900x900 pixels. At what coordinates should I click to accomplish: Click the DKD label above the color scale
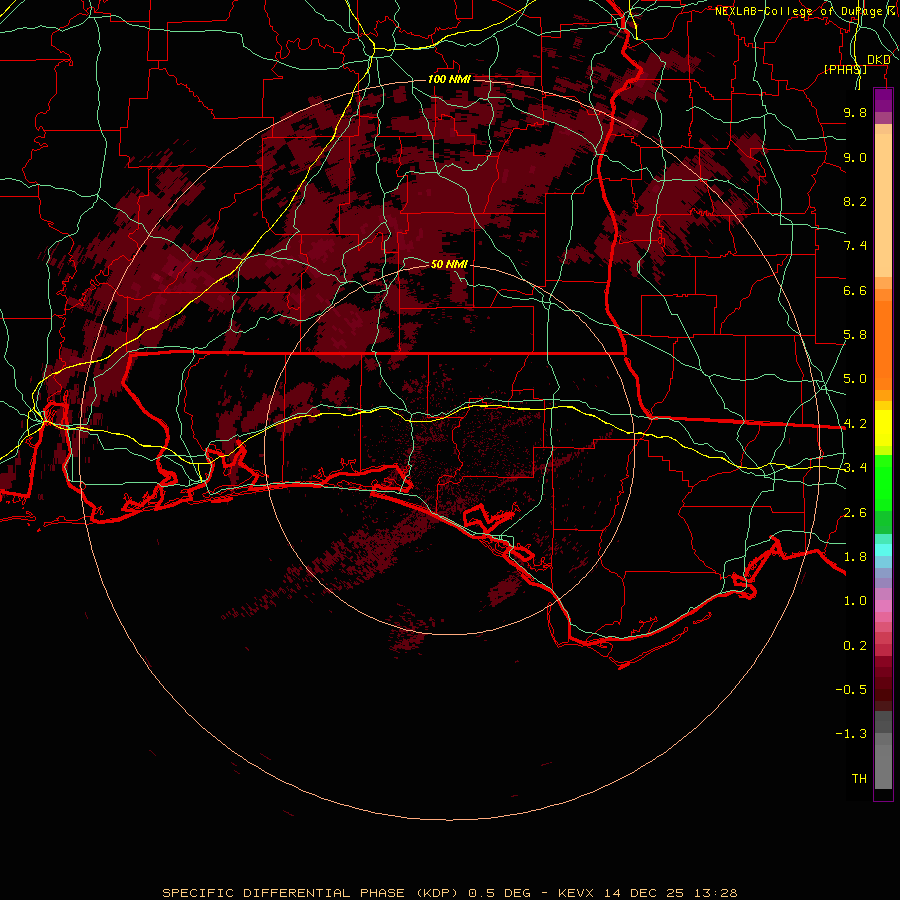[878, 59]
